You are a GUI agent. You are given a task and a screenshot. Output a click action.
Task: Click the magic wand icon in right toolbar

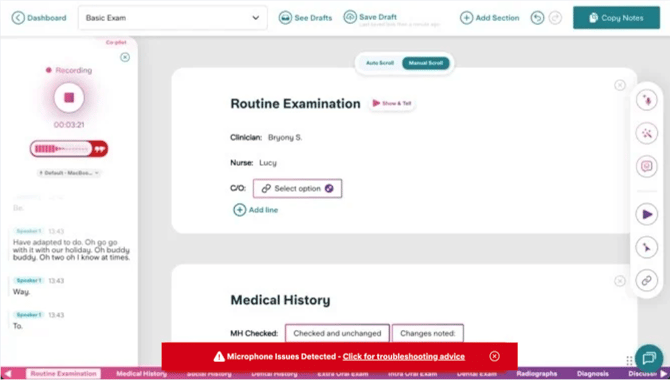pos(646,133)
